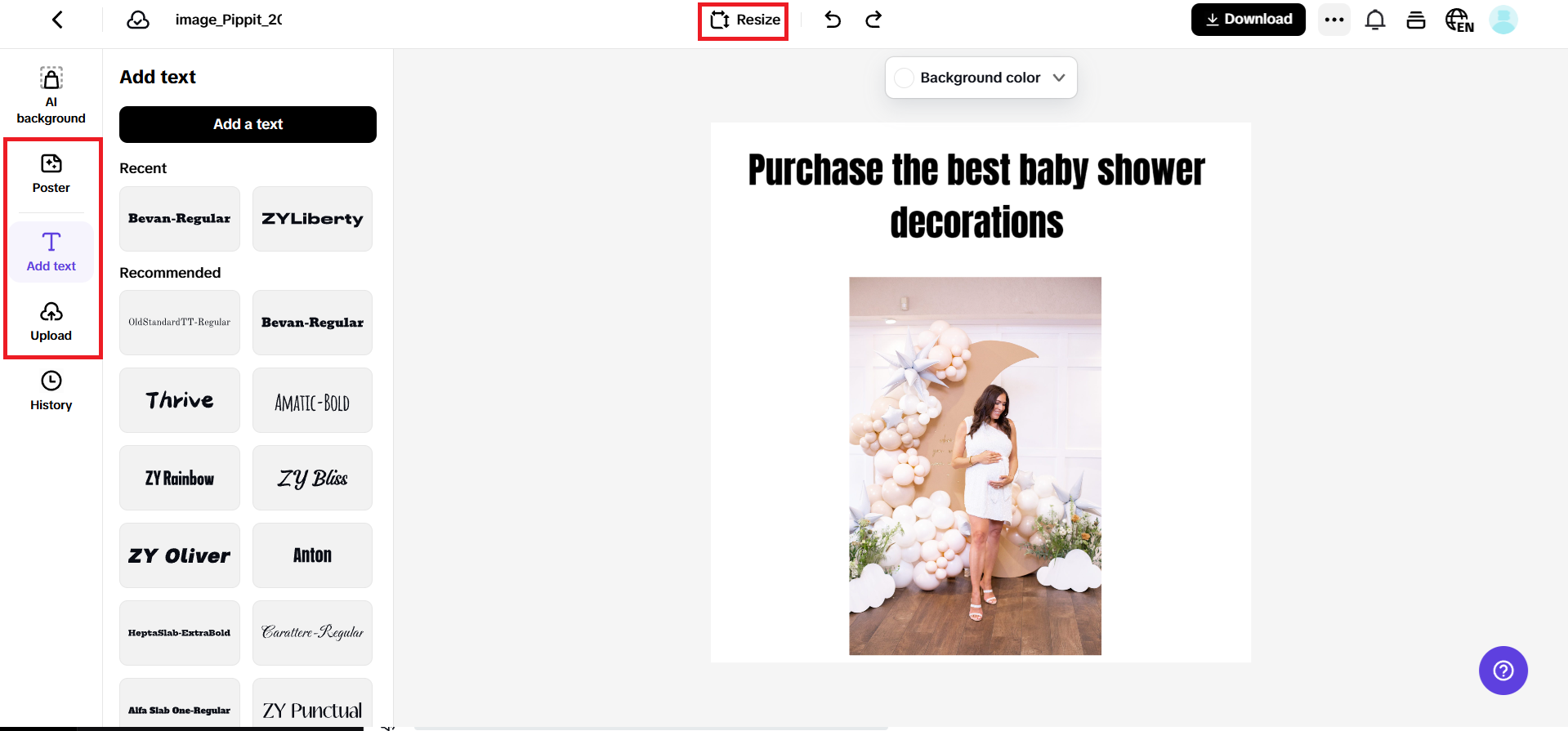
Task: Redo the last action
Action: coord(873,20)
